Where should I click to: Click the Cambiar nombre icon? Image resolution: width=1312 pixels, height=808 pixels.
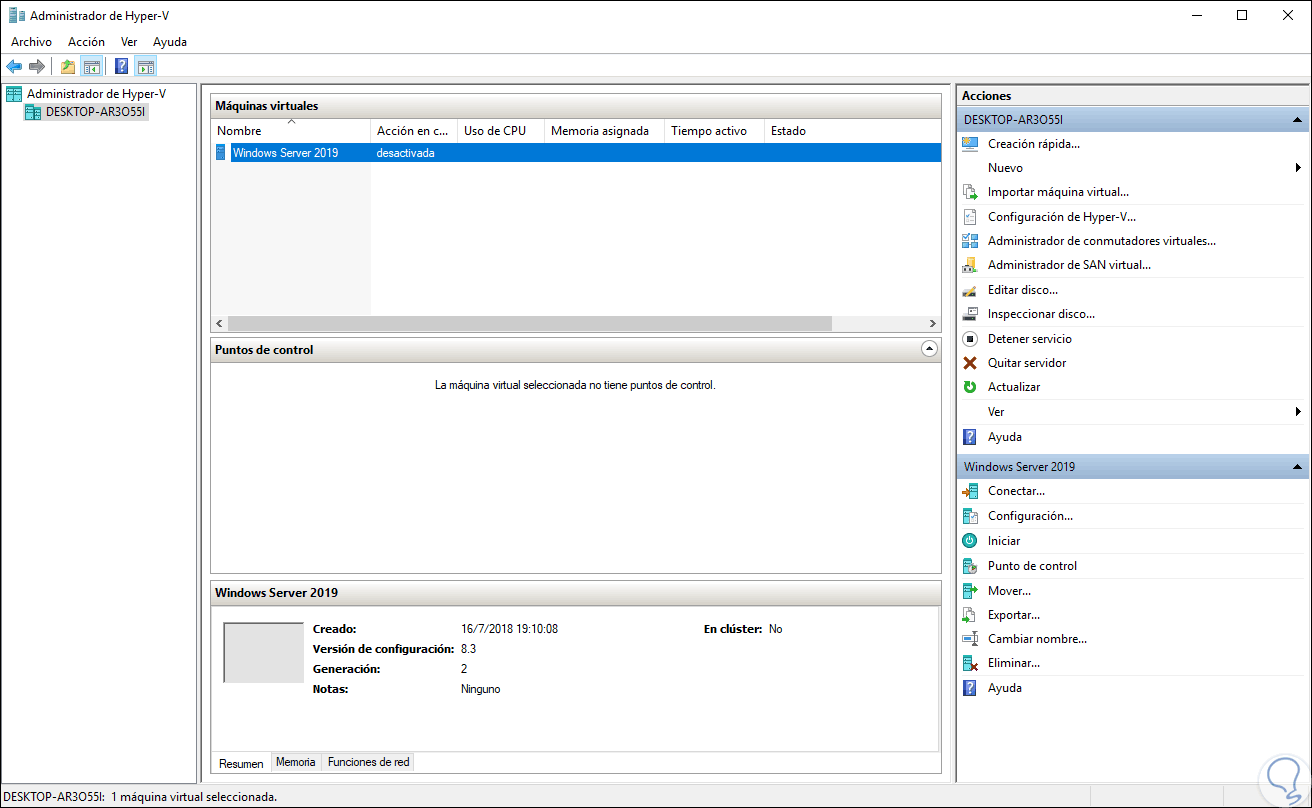(969, 639)
